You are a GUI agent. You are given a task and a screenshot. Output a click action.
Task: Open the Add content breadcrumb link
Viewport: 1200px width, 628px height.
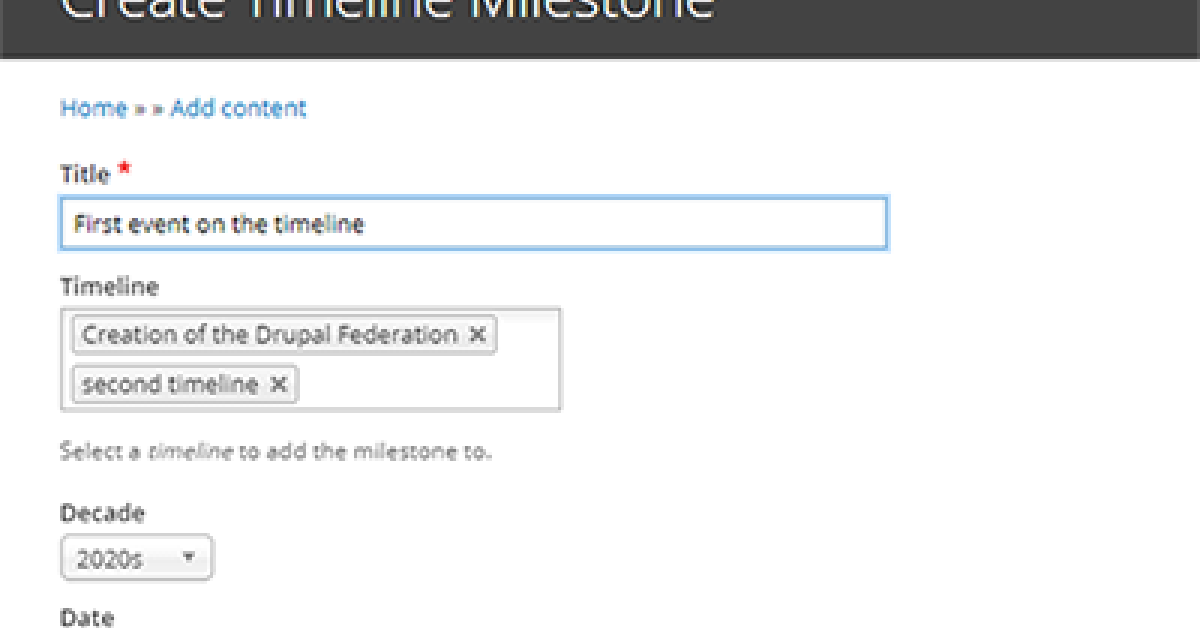pos(238,108)
